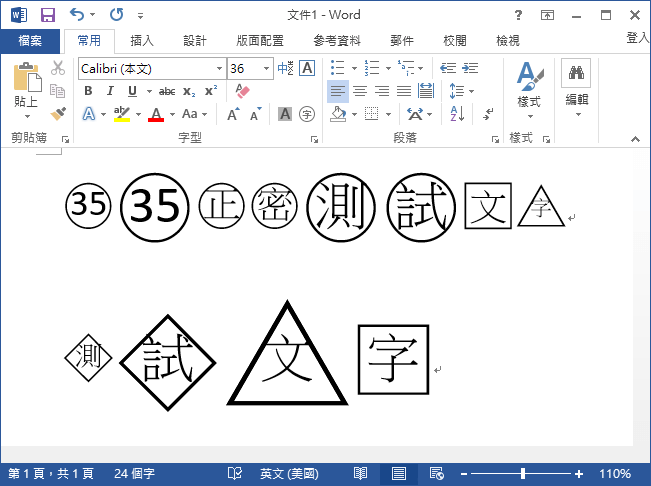Screen dimensions: 651x486
Task: Switch to web layout view in status bar
Action: coord(436,473)
